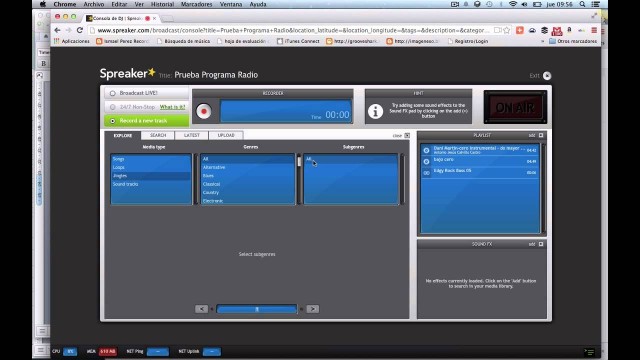
Task: Switch to the UPLOAD tab
Action: point(226,135)
